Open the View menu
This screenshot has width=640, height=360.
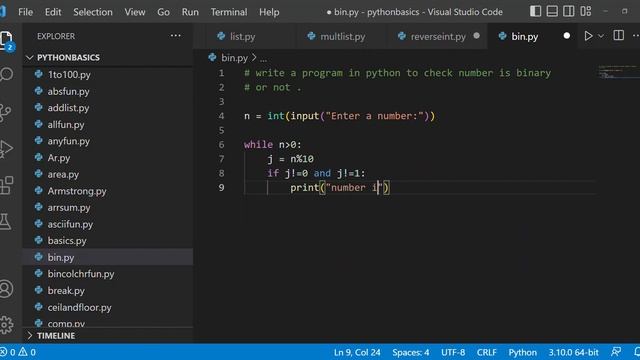click(x=135, y=12)
